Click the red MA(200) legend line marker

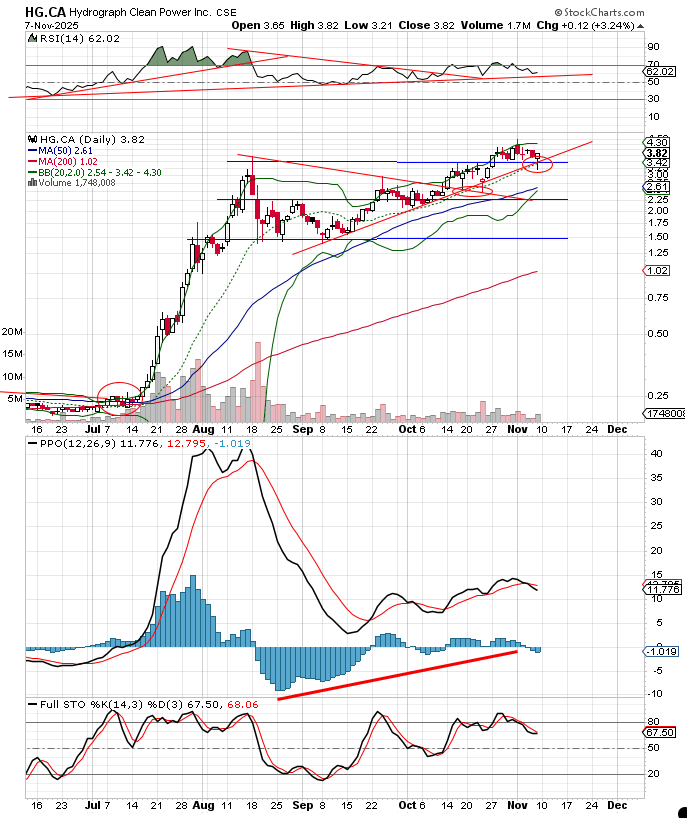click(32, 162)
